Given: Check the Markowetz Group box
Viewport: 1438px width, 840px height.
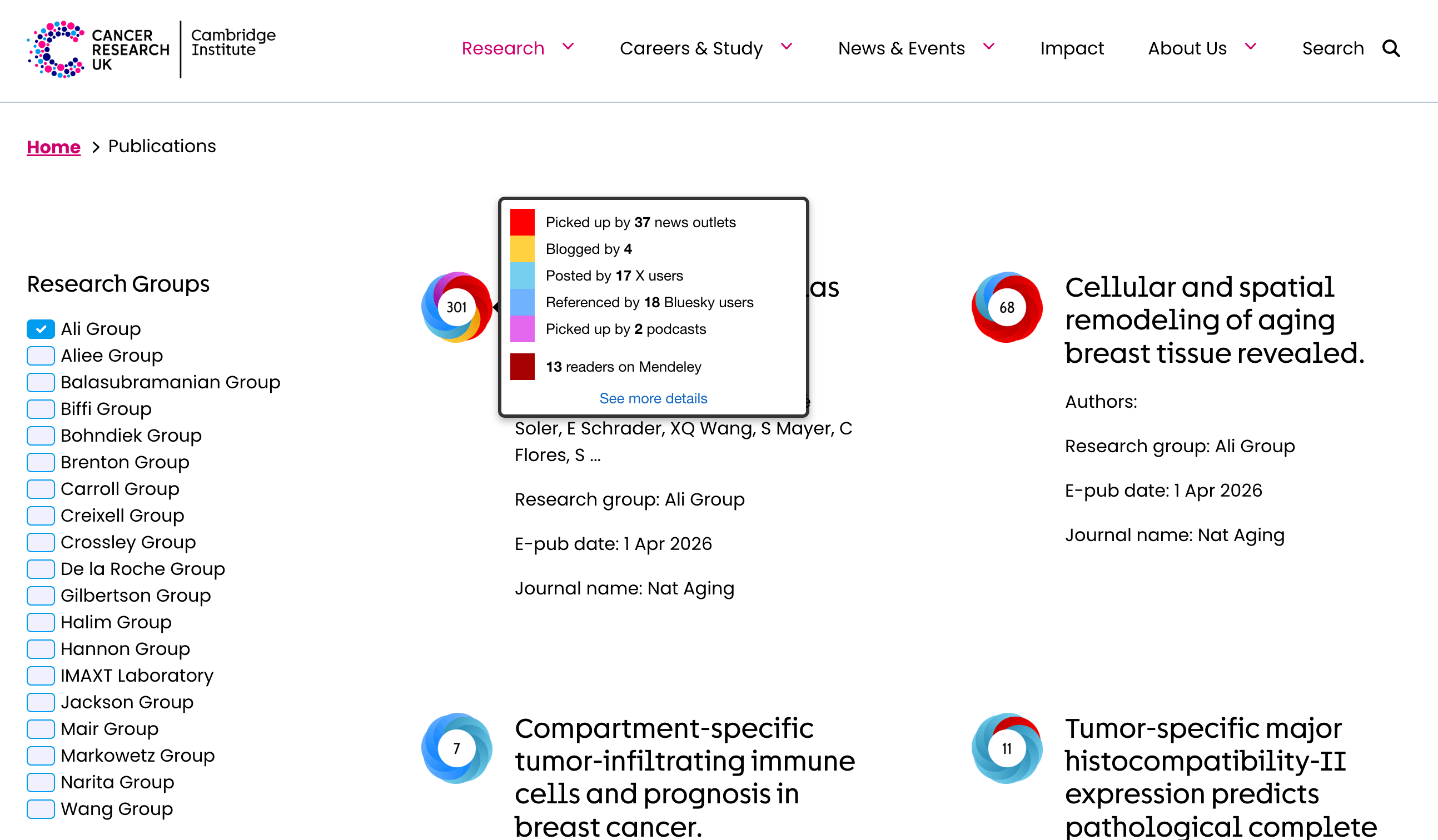Looking at the screenshot, I should 41,755.
